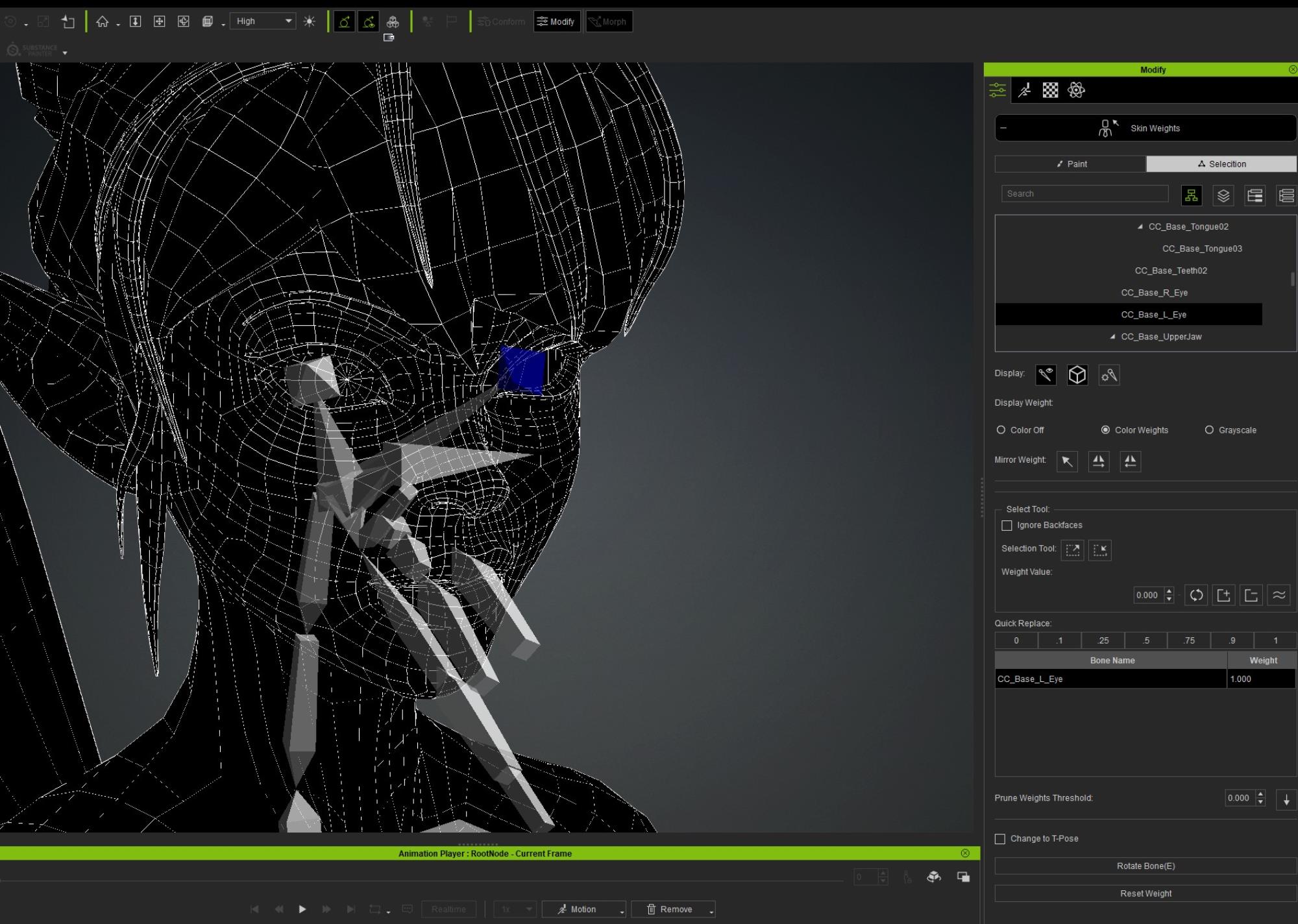Enable the Ignore Backfaces checkbox

click(x=1007, y=526)
